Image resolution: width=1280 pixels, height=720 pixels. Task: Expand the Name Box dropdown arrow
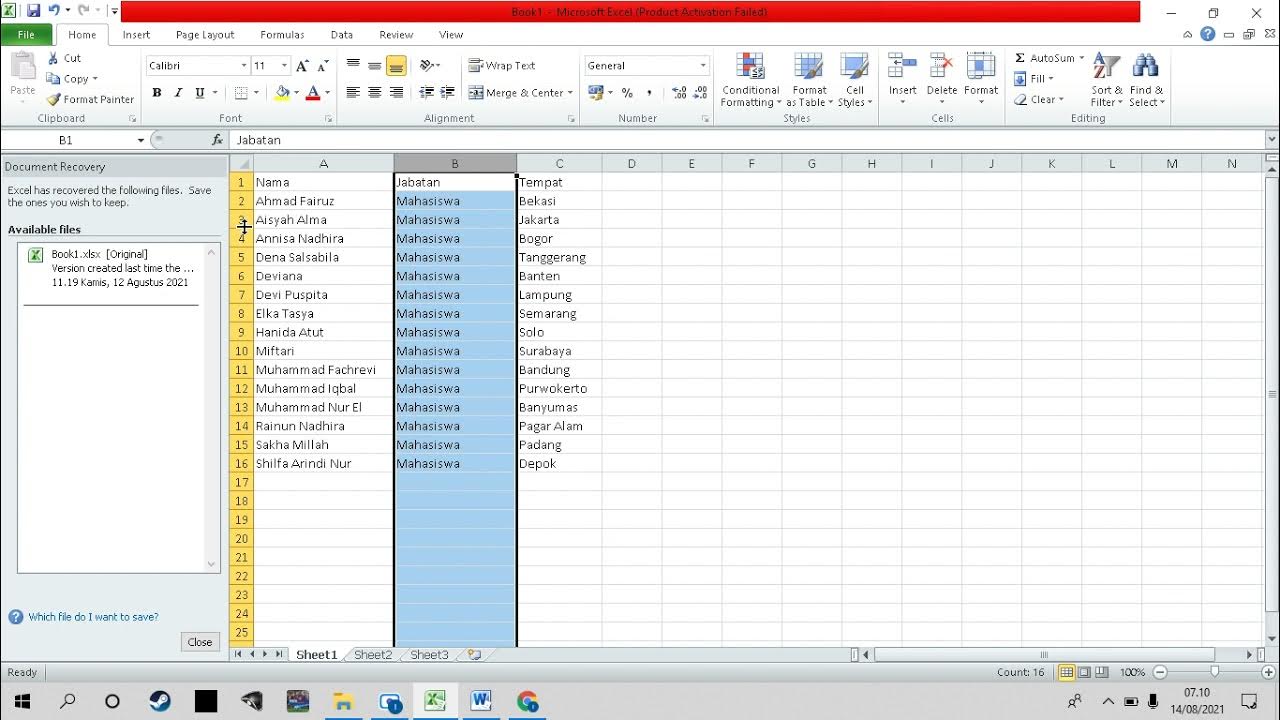pyautogui.click(x=140, y=140)
